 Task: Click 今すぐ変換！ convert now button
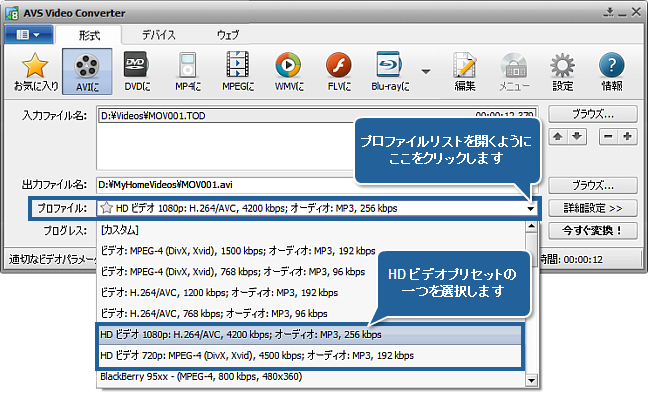click(593, 231)
